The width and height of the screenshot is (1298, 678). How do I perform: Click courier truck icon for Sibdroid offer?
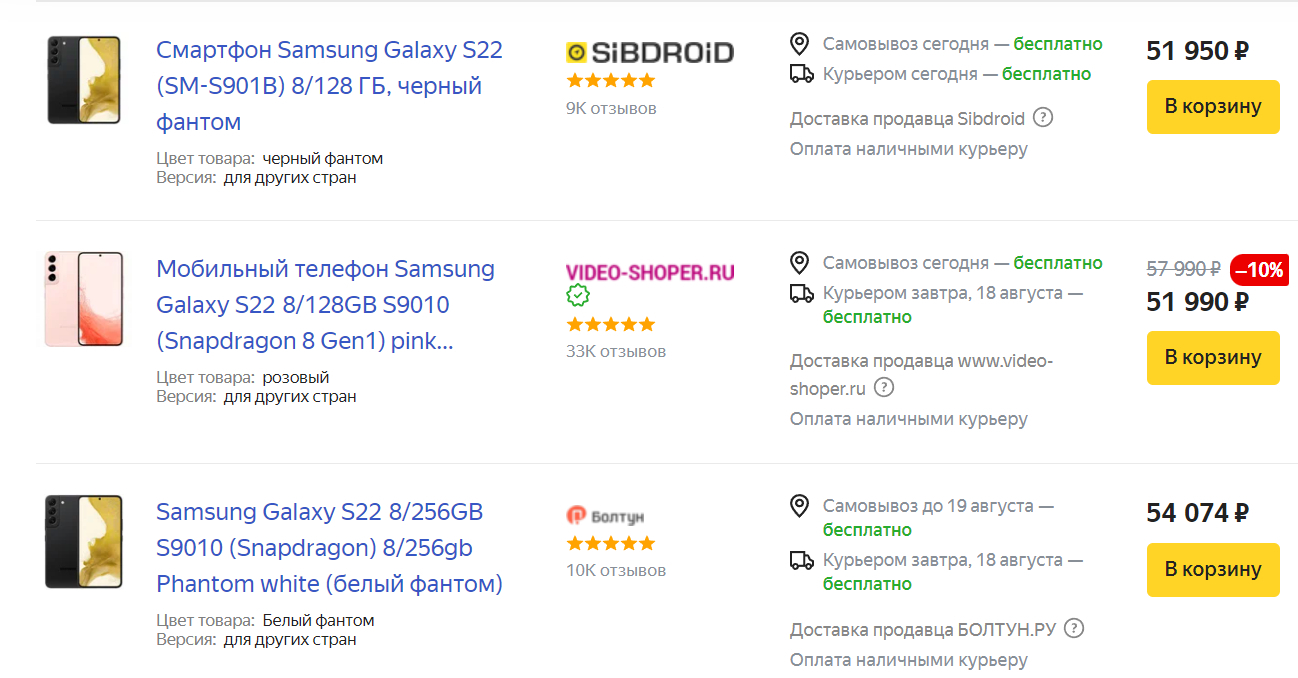point(801,73)
